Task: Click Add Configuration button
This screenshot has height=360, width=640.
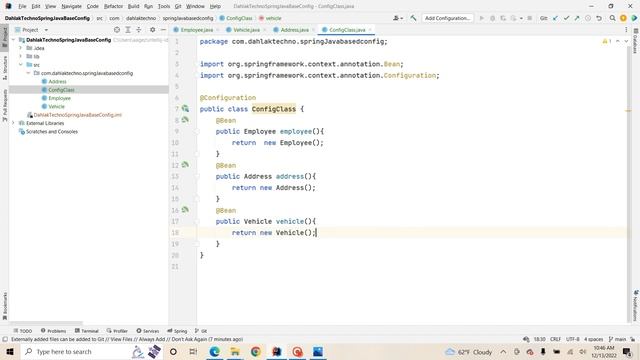Action: tap(447, 18)
